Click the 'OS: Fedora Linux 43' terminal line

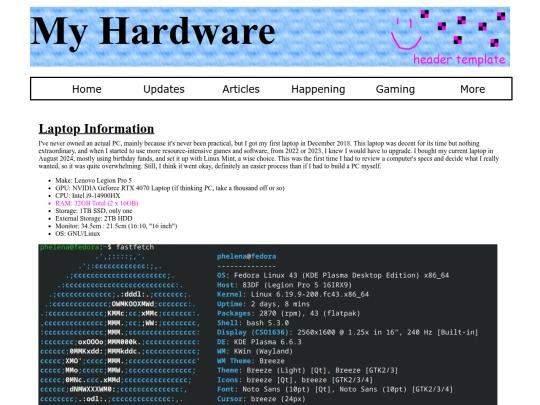333,276
